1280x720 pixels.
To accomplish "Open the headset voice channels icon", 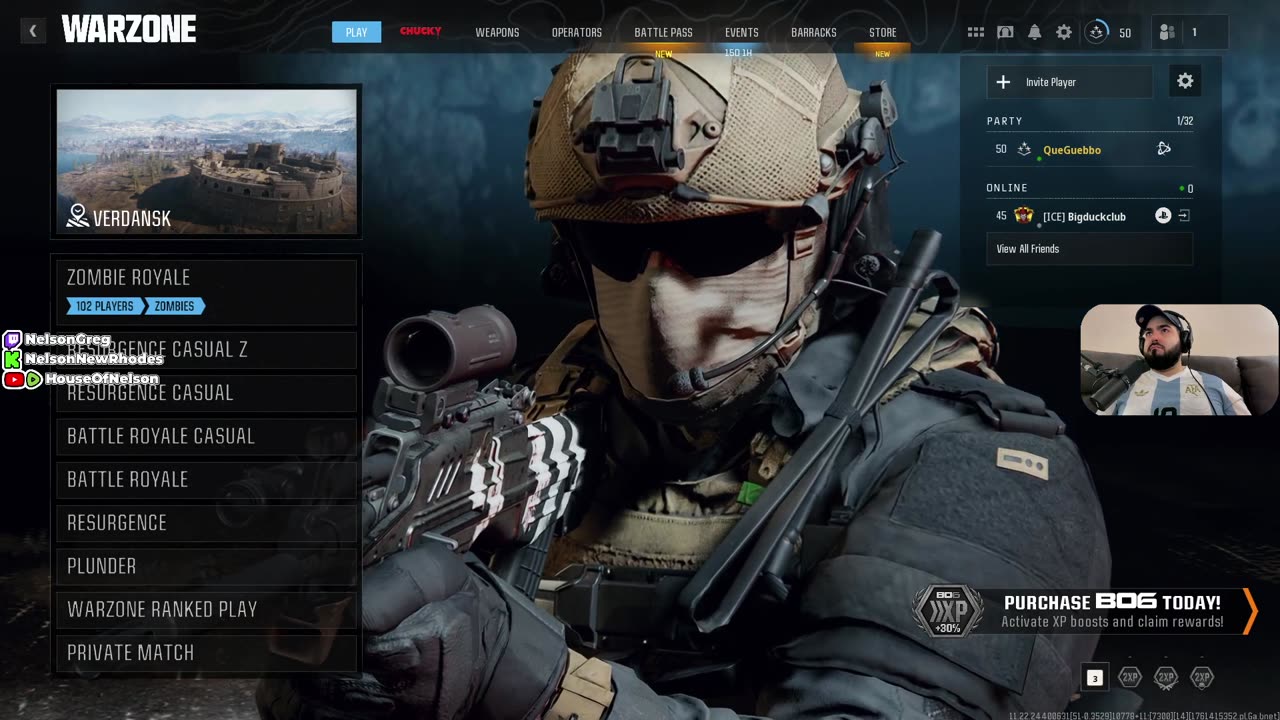I will [1005, 32].
